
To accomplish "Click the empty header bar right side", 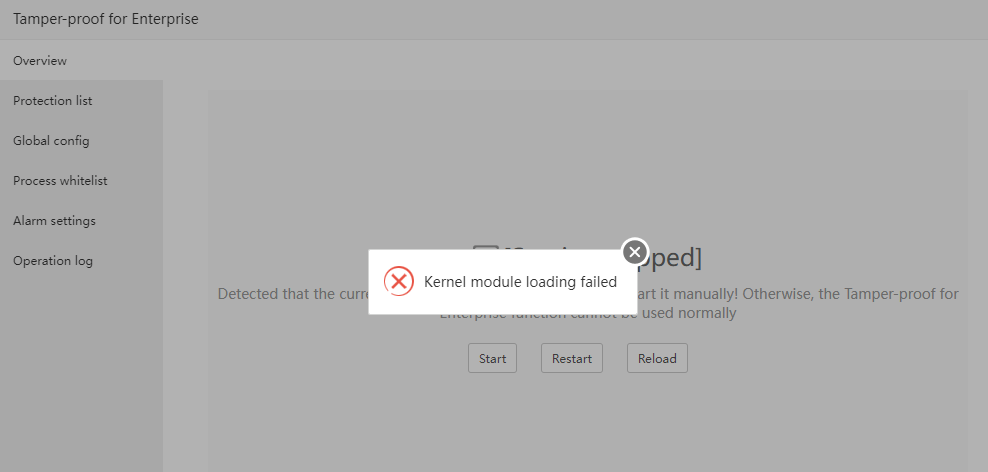I will tap(700, 19).
